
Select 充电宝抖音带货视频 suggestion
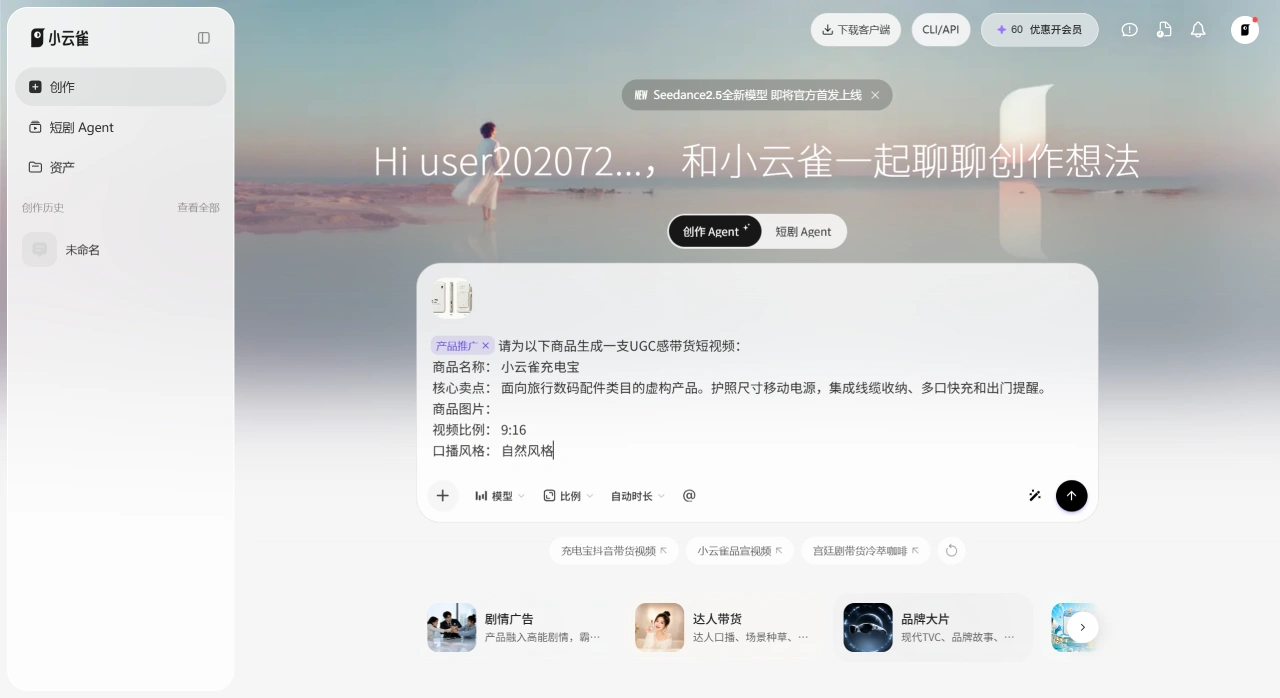click(x=614, y=551)
